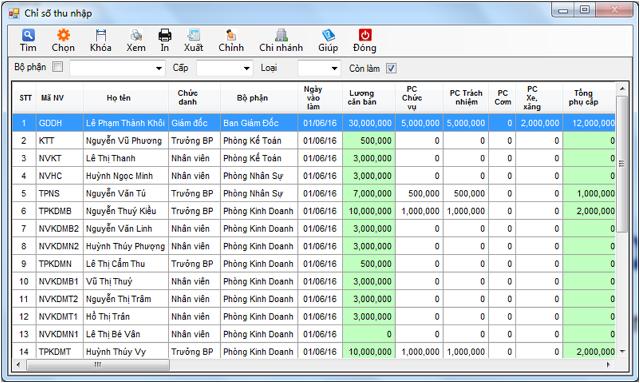Click the Ban Giám Đốc department cell

click(x=259, y=123)
